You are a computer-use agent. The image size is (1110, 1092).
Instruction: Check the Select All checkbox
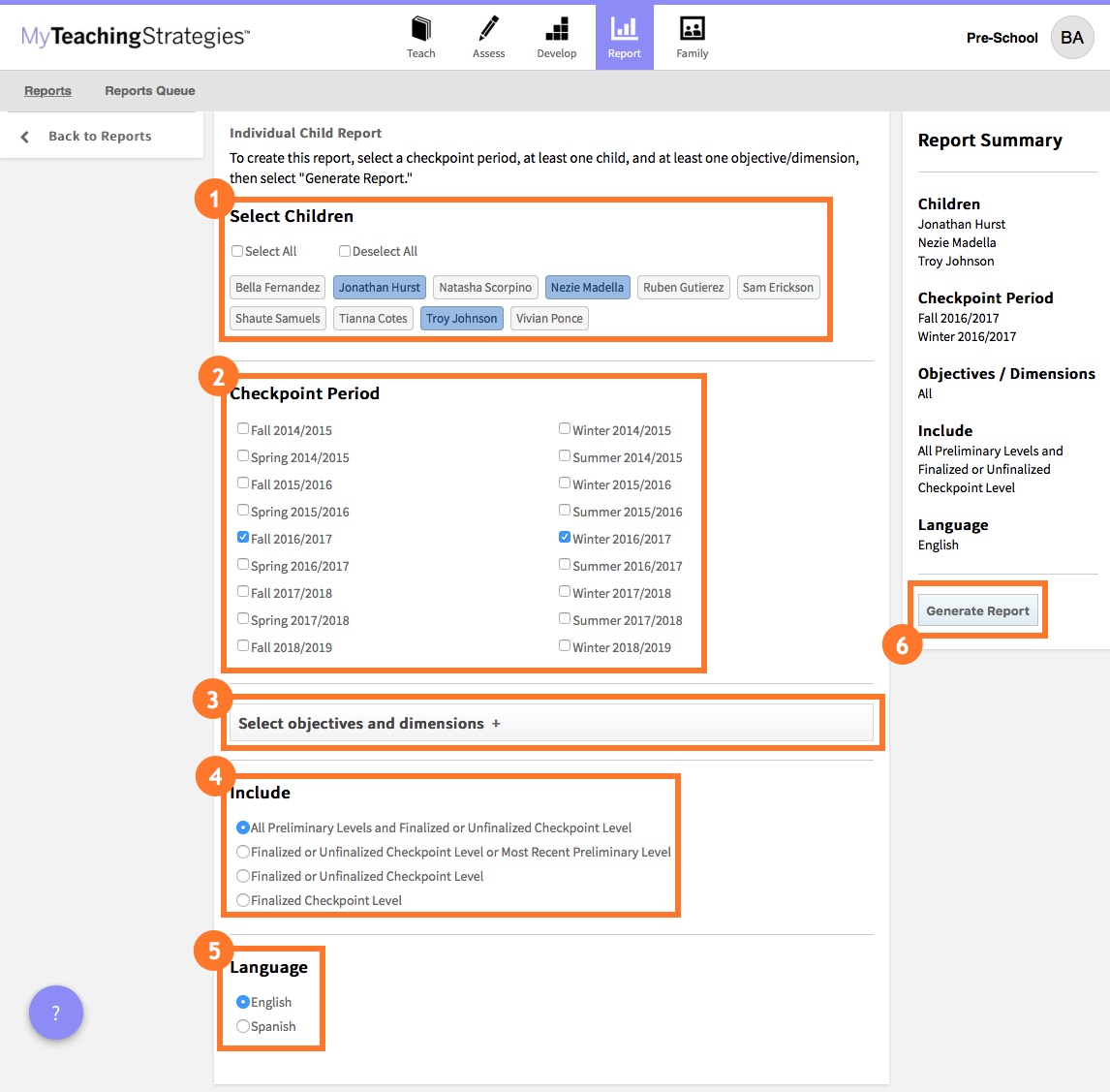point(237,251)
